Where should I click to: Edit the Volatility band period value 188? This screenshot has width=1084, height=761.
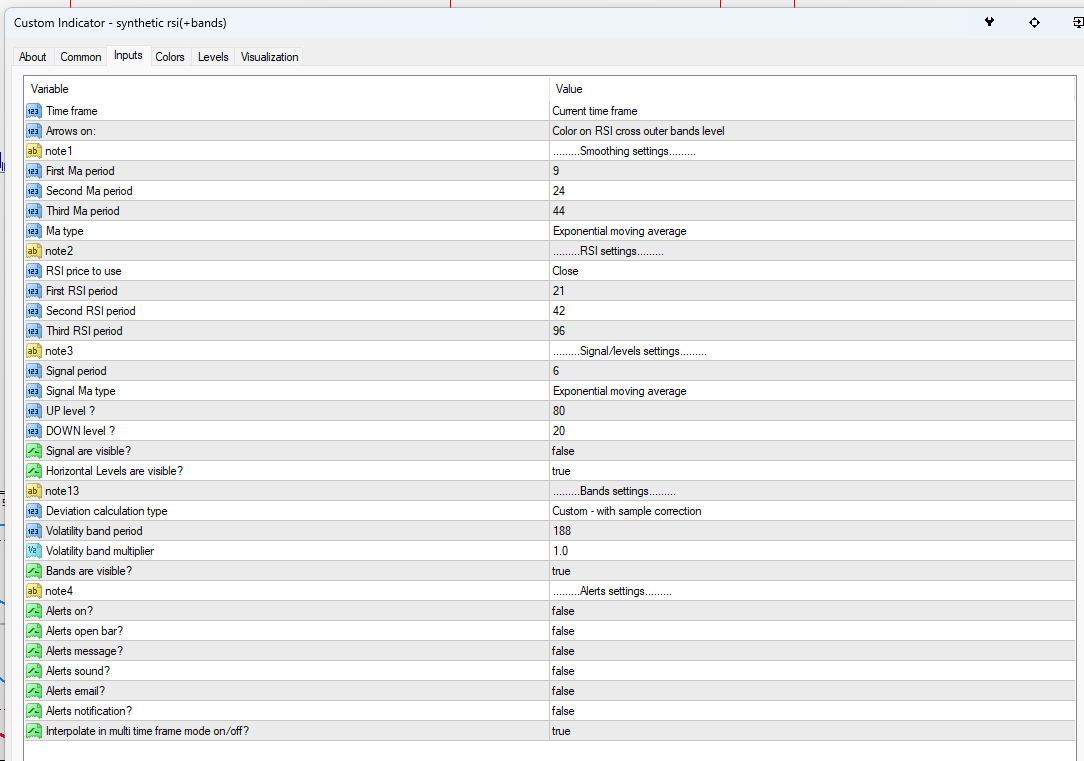pyautogui.click(x=563, y=531)
